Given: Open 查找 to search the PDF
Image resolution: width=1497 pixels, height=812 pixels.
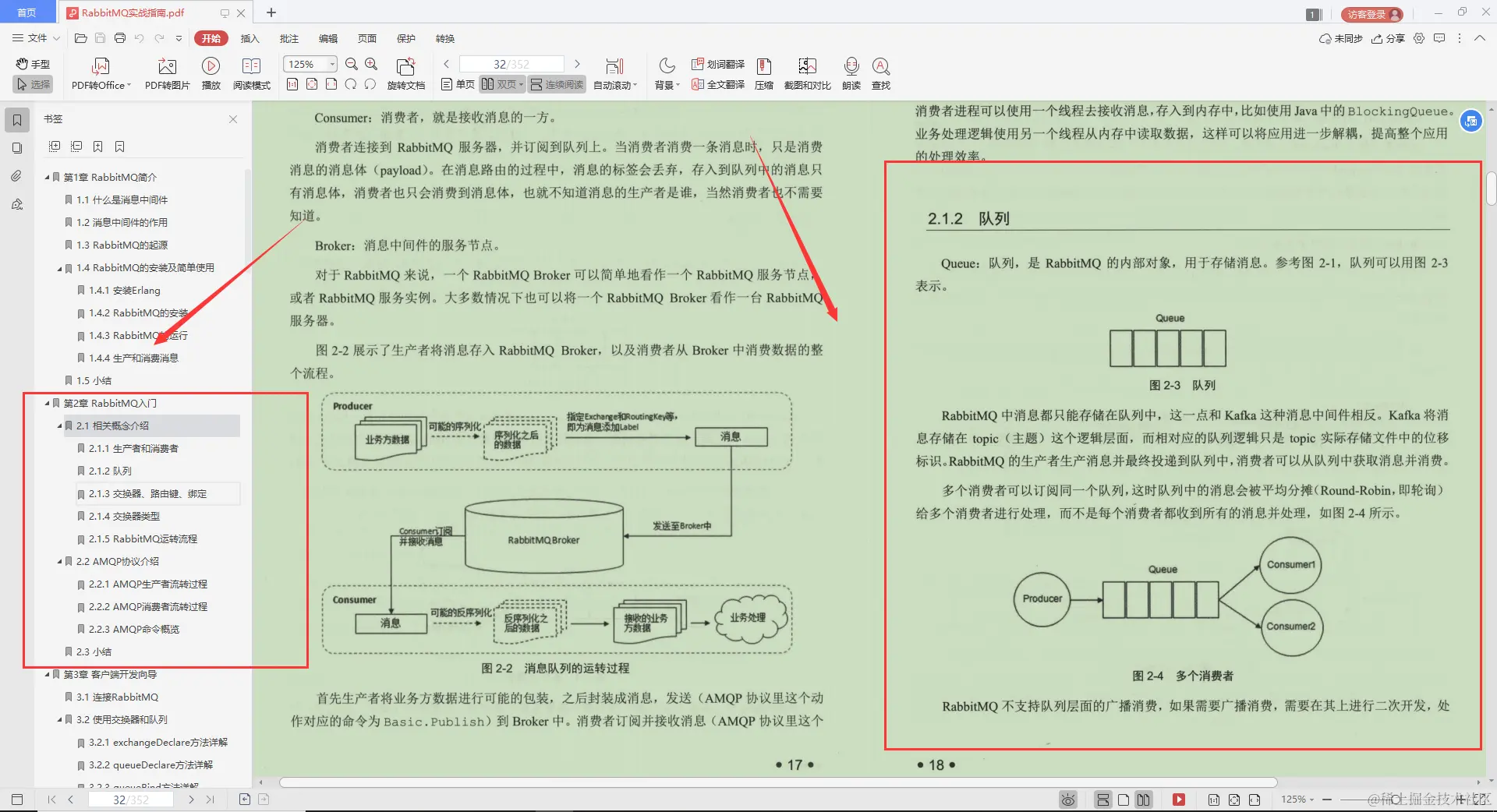Looking at the screenshot, I should pos(881,72).
